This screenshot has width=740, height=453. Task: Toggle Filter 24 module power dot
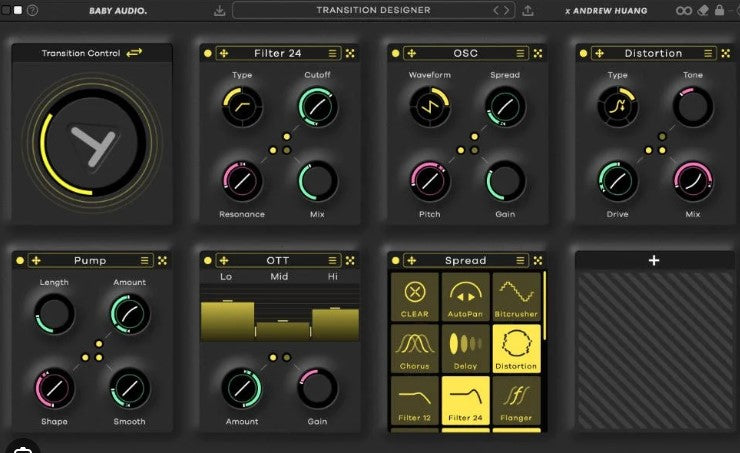(208, 53)
